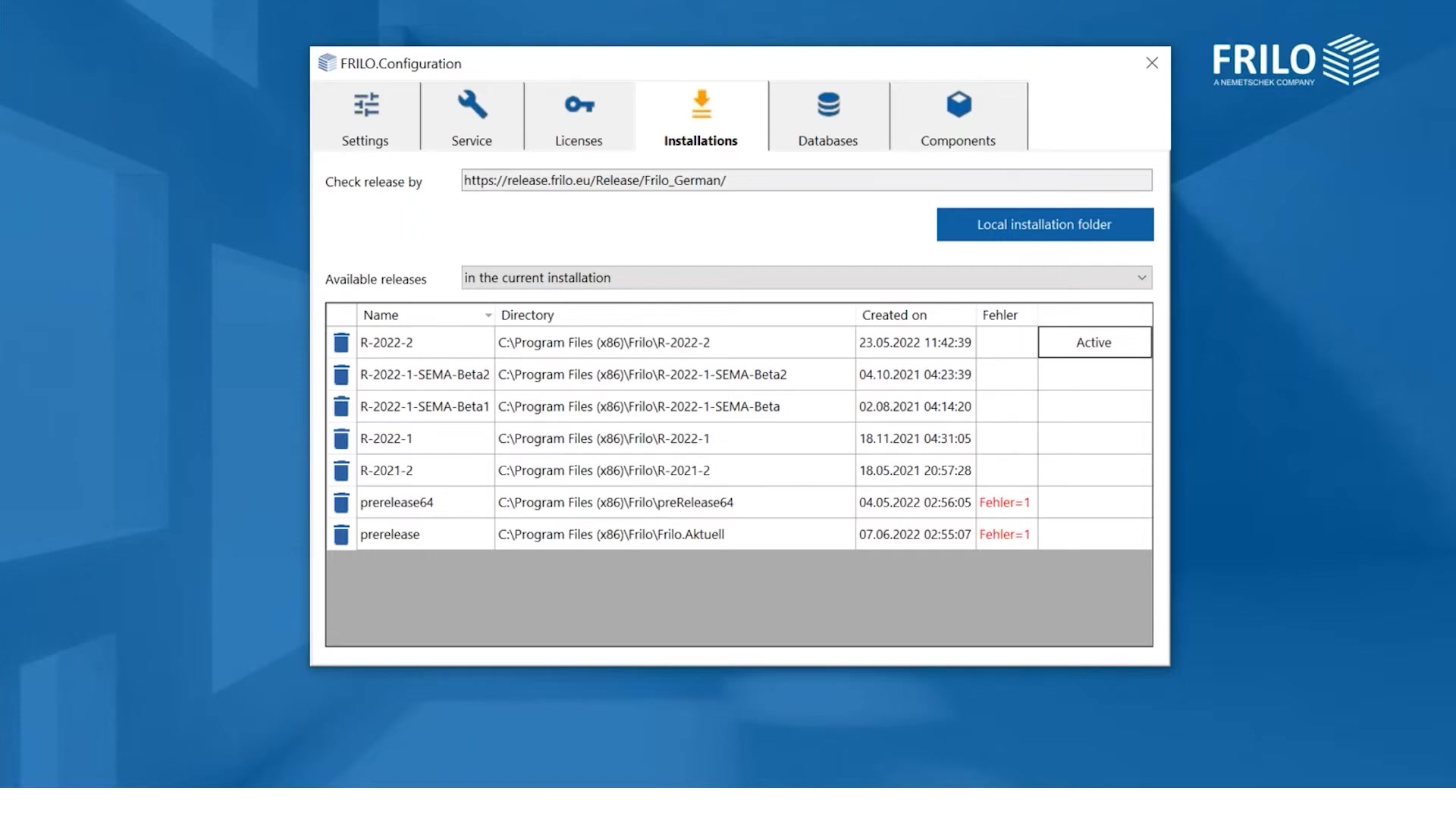Click the Name column sort arrow
Image resolution: width=1456 pixels, height=819 pixels.
(x=488, y=315)
